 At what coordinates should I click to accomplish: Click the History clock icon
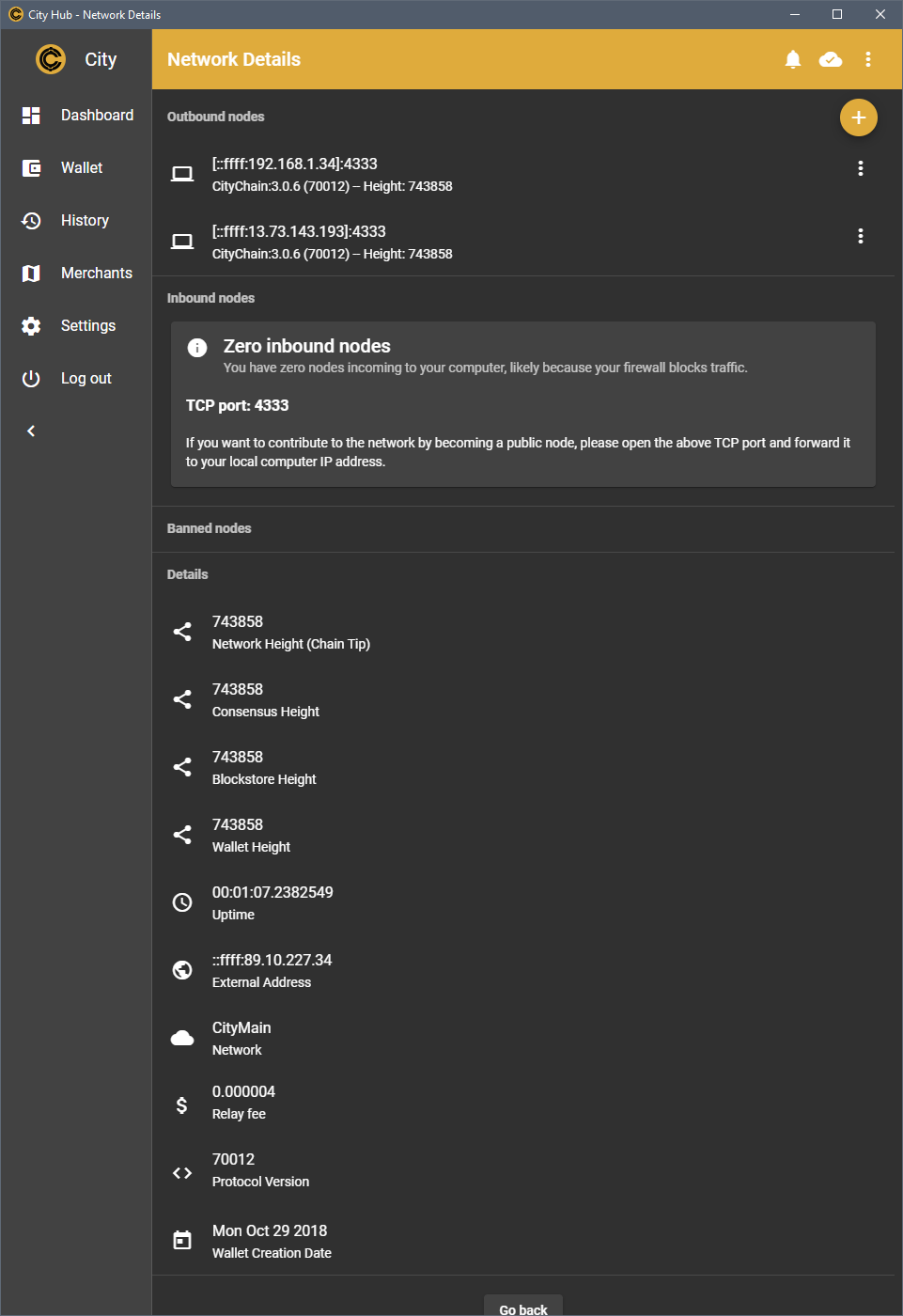tap(31, 220)
